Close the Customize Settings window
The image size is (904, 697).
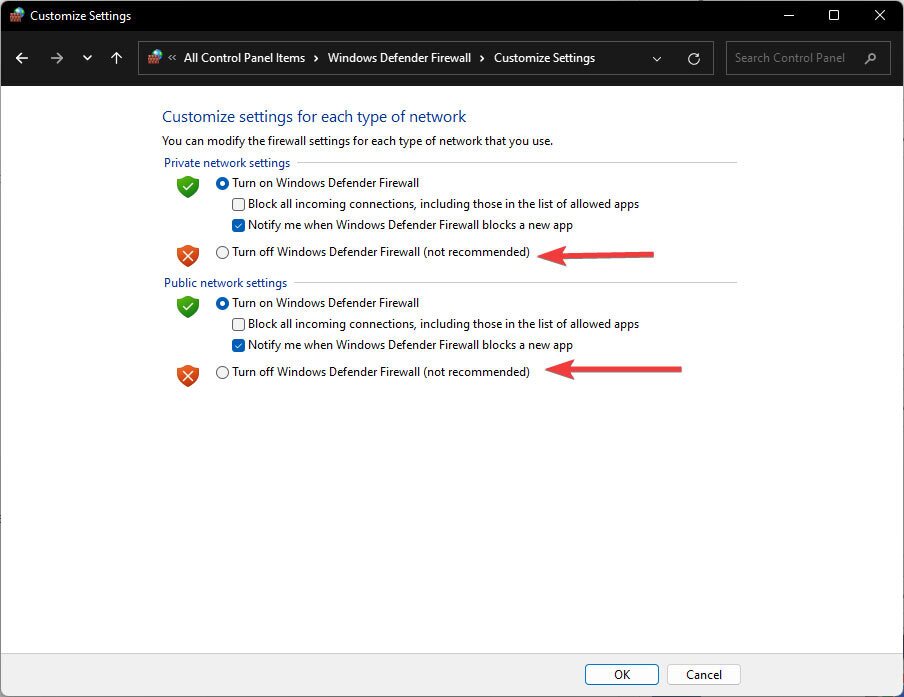880,16
